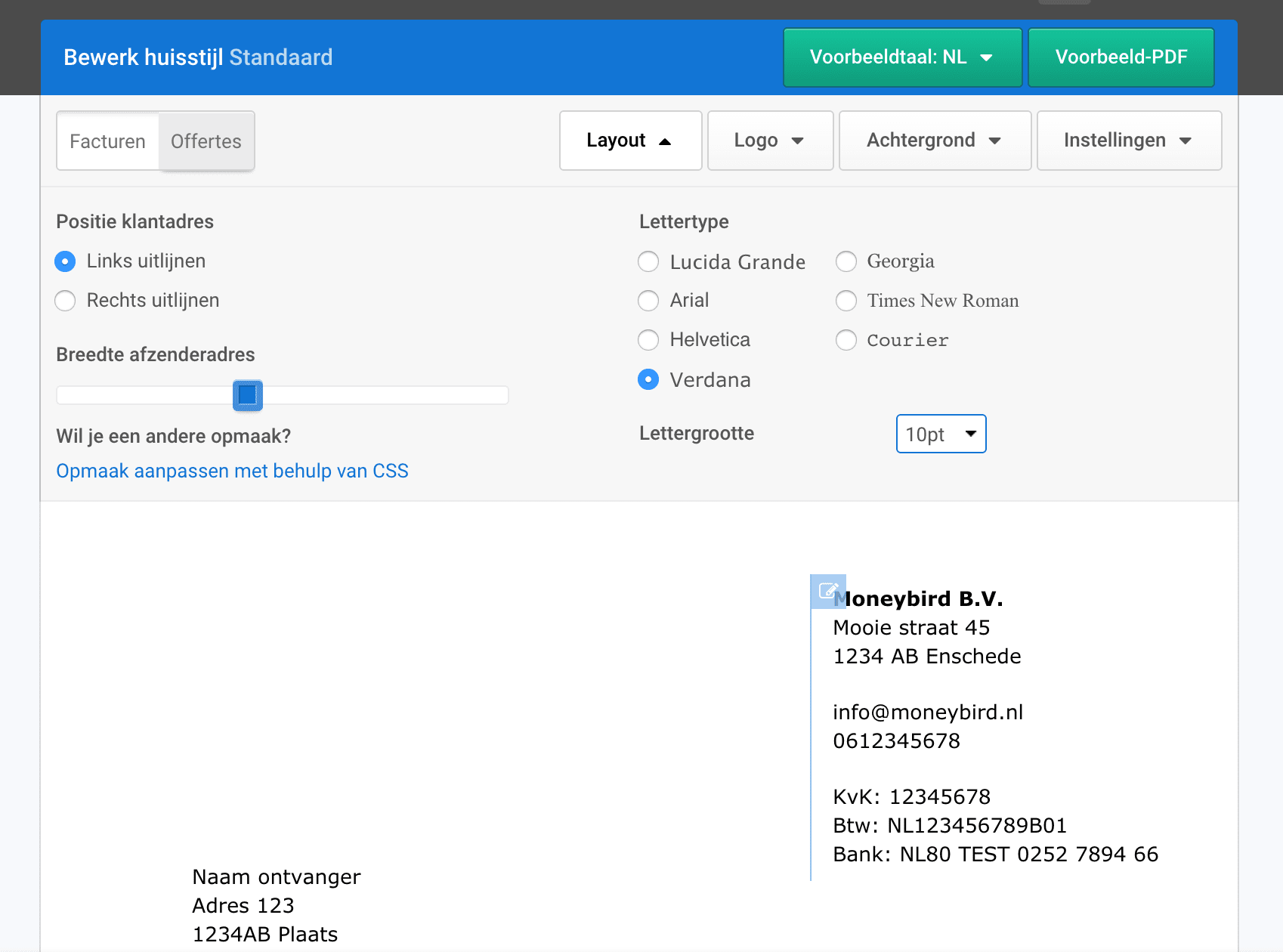
Task: Click the Voorbeeld-PDF button
Action: pos(1121,57)
